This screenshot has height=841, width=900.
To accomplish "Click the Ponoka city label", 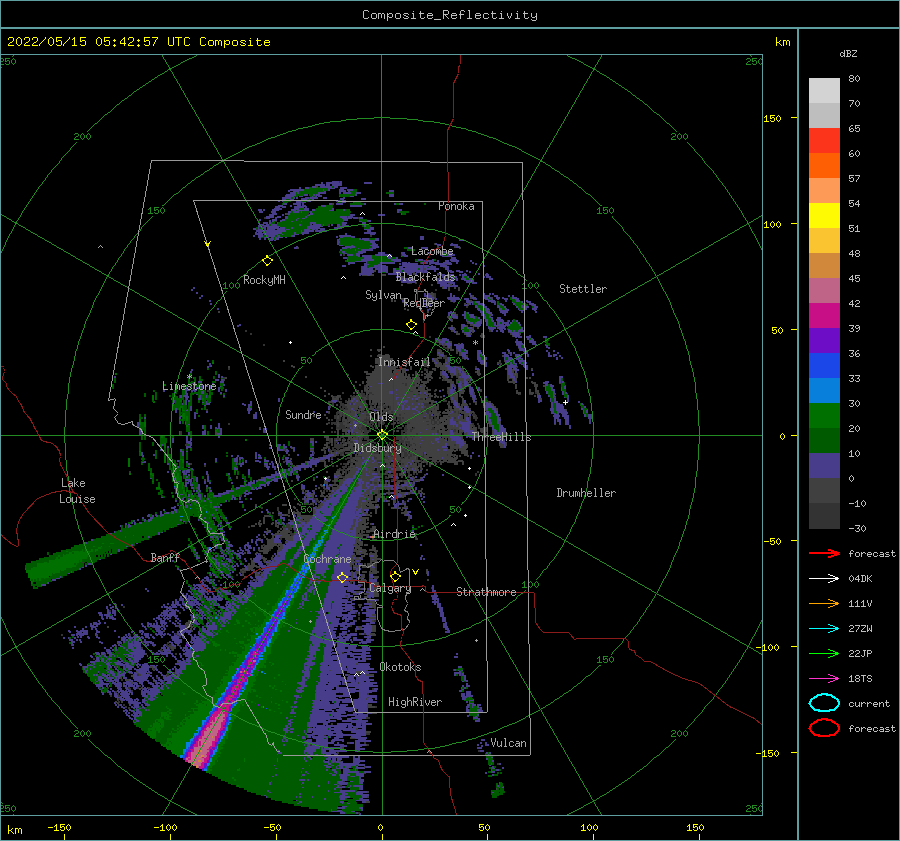I will coord(456,206).
